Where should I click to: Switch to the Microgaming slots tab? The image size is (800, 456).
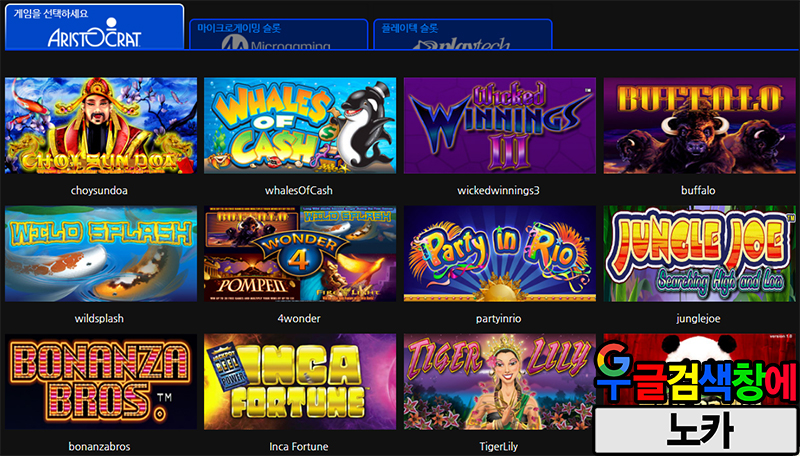[x=279, y=34]
